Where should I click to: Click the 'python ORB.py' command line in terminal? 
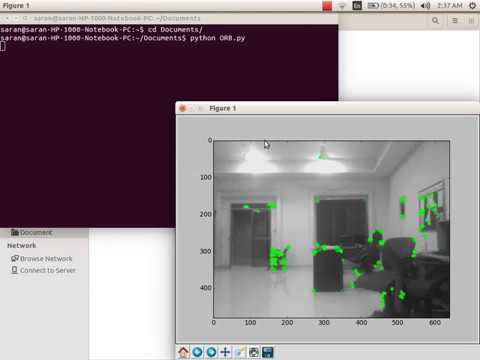[x=123, y=38]
